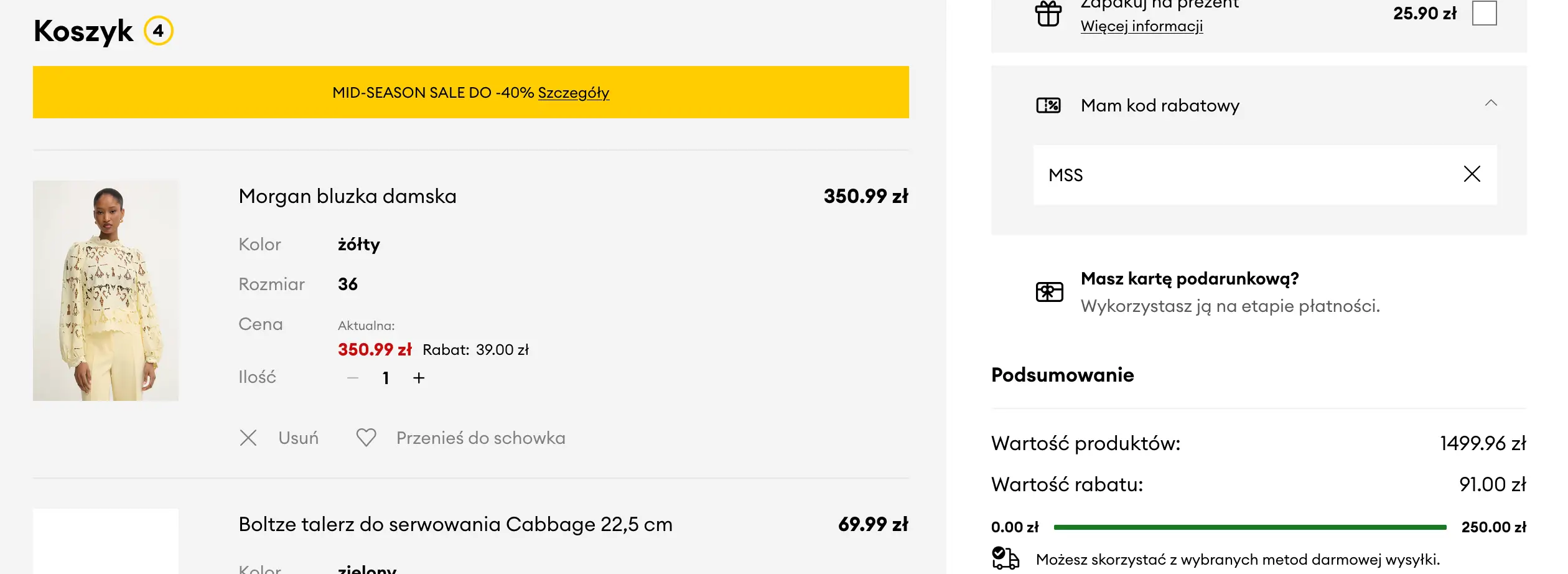This screenshot has width=1568, height=574.
Task: Collapse the Mam kod rabatowy section
Action: click(1491, 103)
